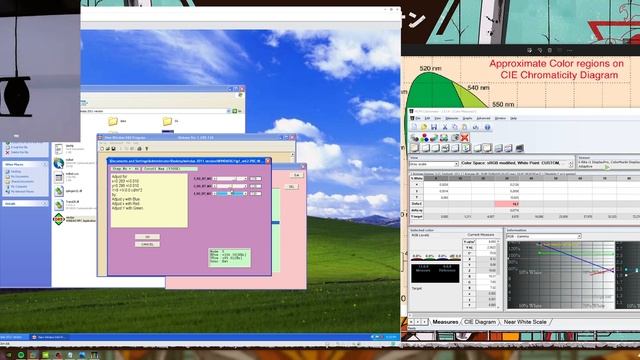Switch to the Near White Scale tab
Image resolution: width=640 pixels, height=360 pixels.
click(525, 322)
